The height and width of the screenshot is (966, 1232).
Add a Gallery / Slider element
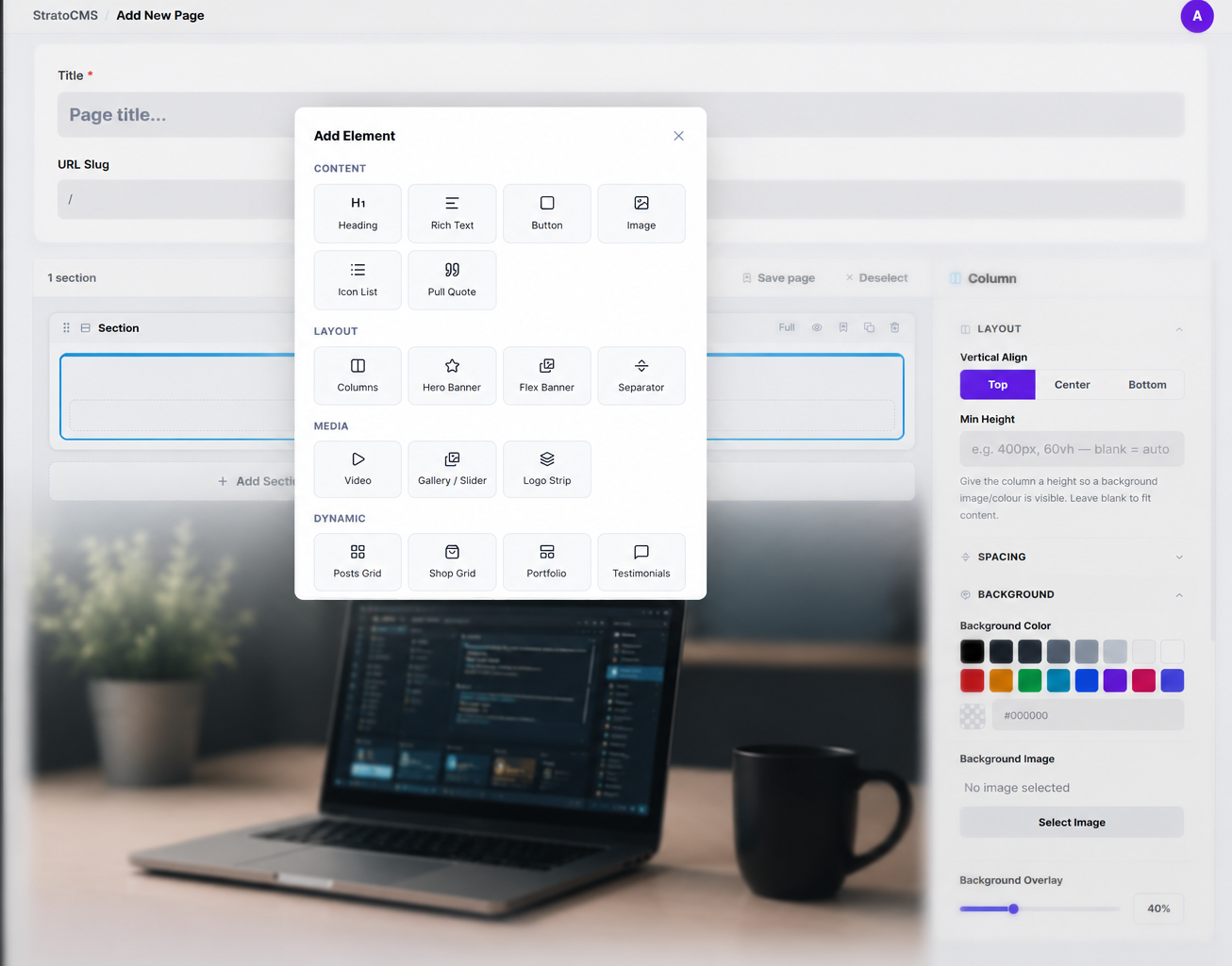pyautogui.click(x=452, y=469)
